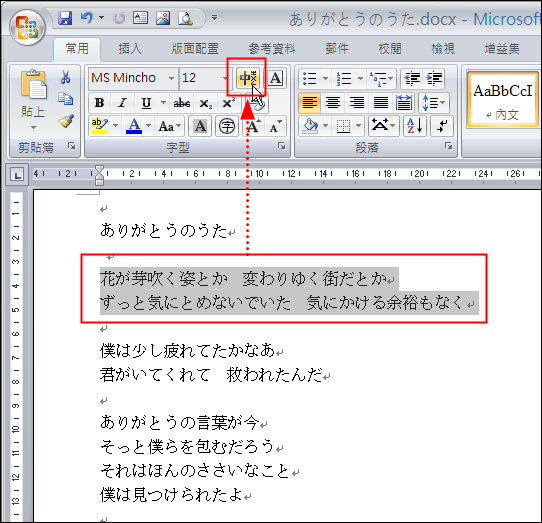
Task: Open the multilevel list menu
Action: [x=381, y=78]
